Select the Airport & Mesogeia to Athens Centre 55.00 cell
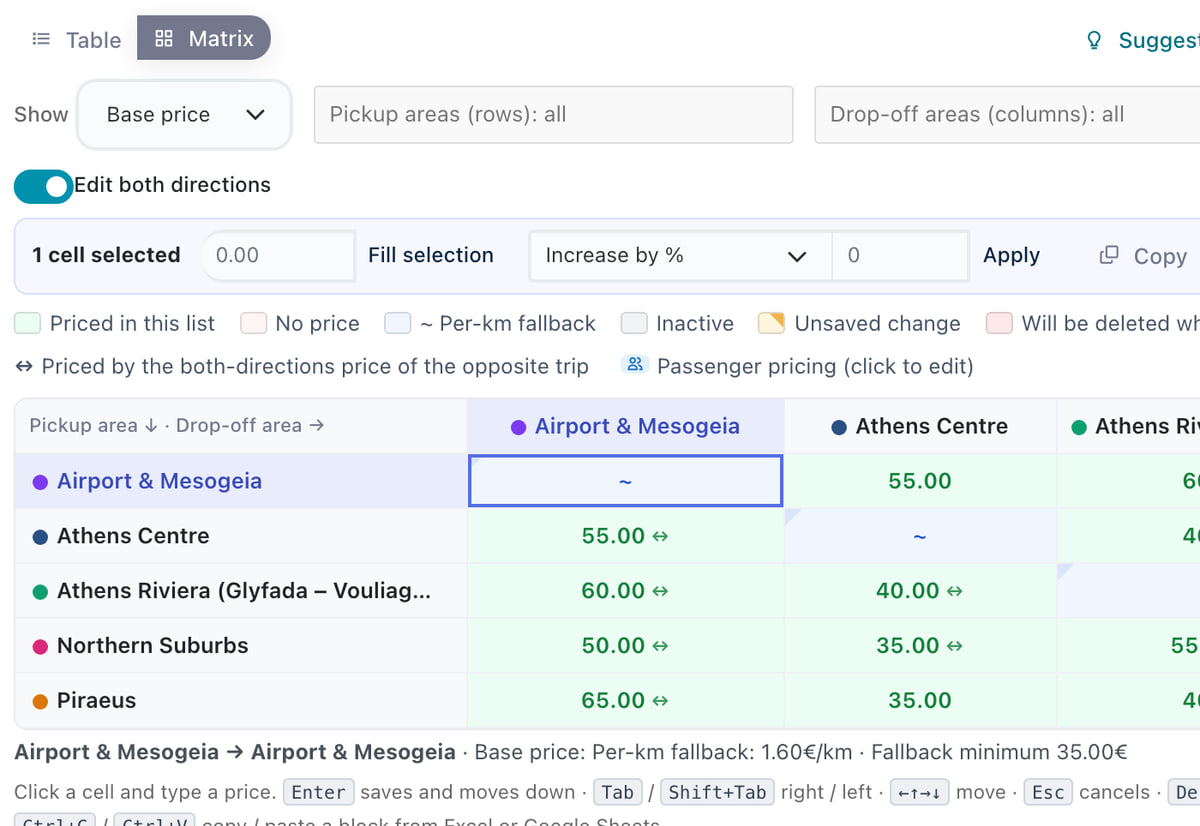Screen dimensions: 1200x826 (x=920, y=481)
